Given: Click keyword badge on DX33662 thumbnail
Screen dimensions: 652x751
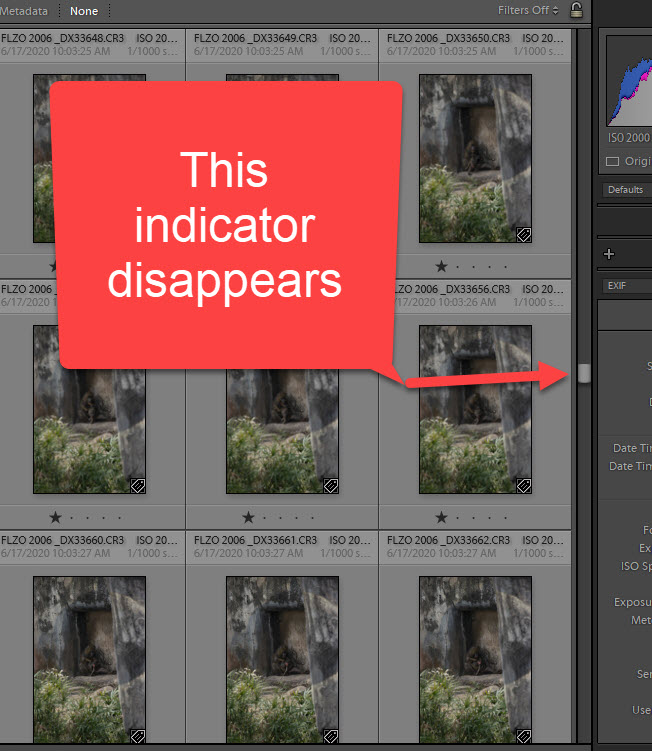Looking at the screenshot, I should tap(524, 736).
